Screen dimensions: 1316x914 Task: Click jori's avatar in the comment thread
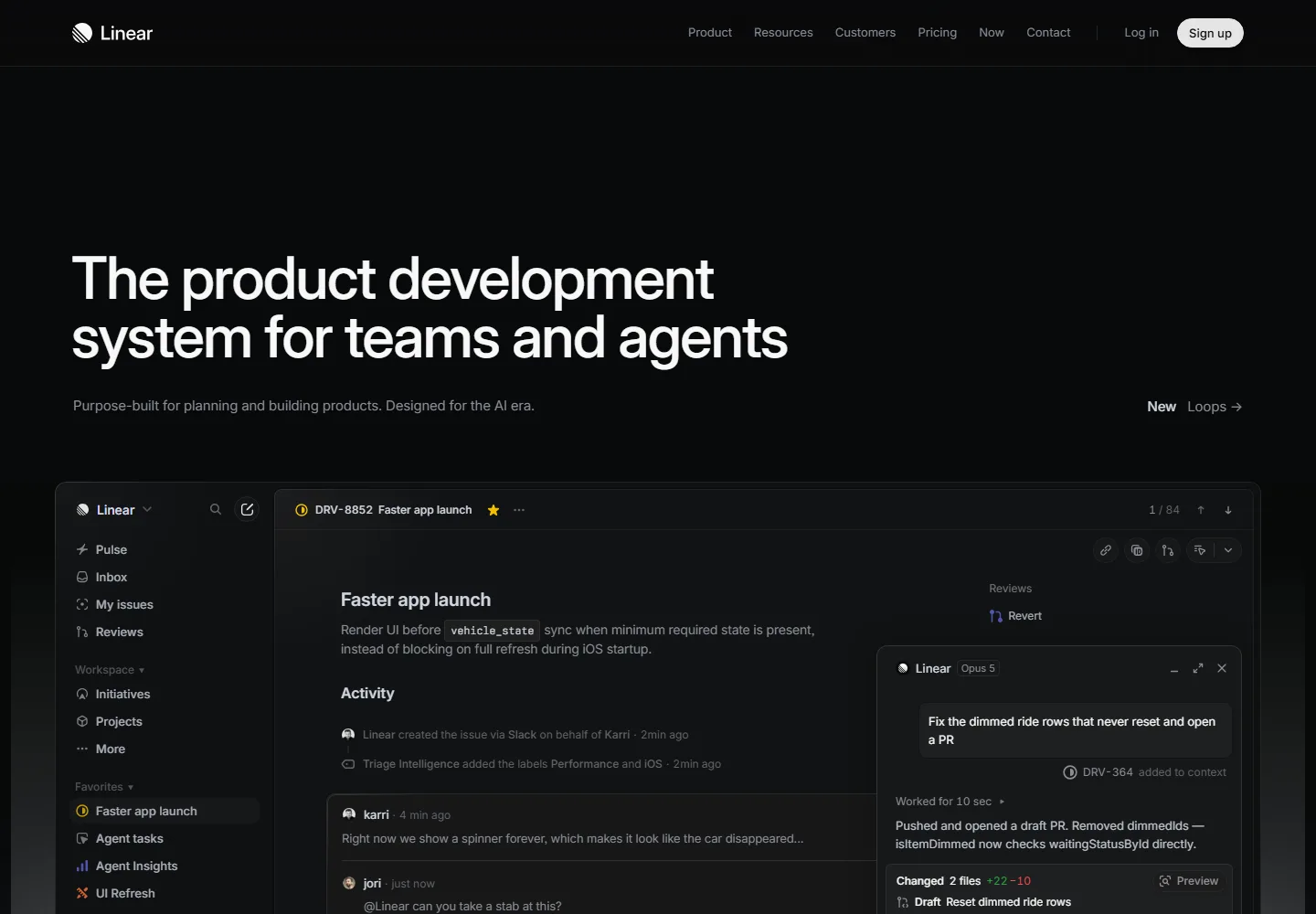point(349,883)
